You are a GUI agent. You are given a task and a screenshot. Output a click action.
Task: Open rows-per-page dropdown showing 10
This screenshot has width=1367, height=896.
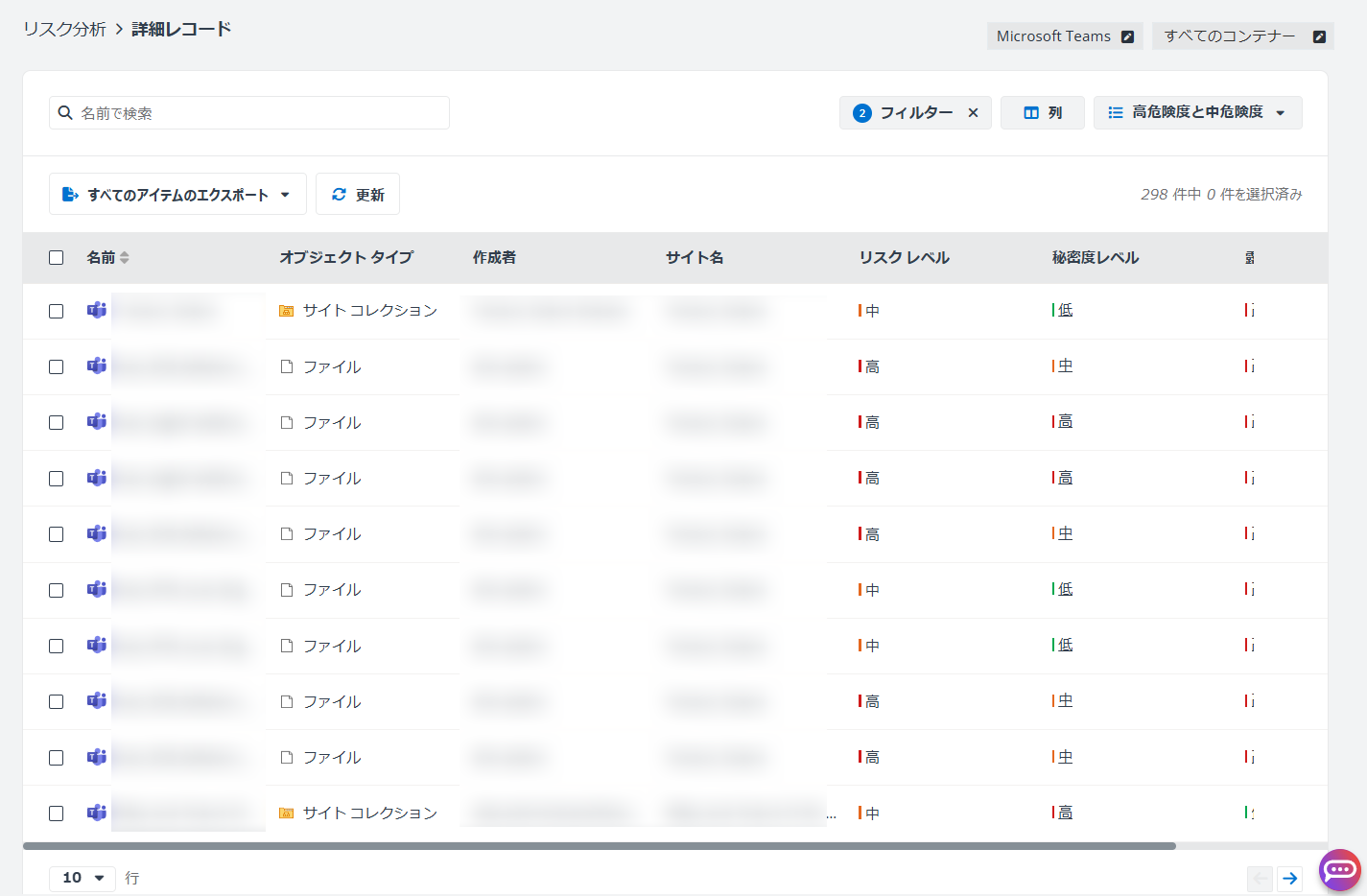[82, 878]
